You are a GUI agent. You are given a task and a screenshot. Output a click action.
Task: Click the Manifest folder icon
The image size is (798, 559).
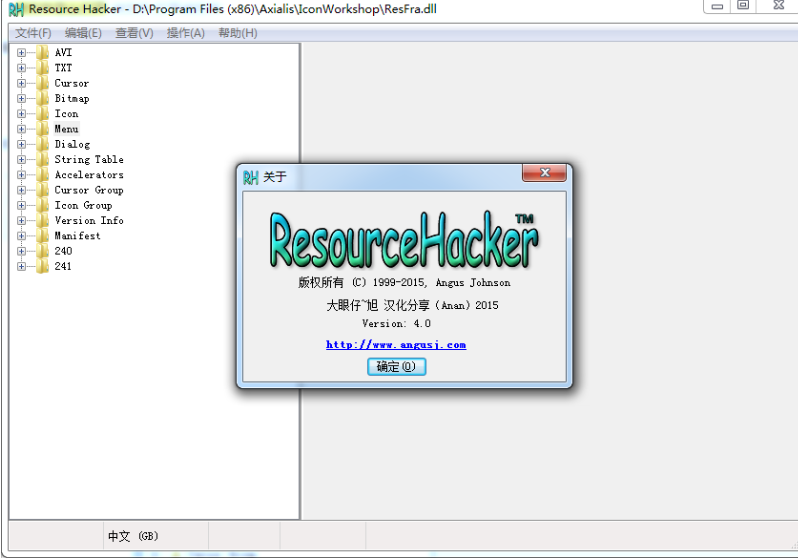42,236
